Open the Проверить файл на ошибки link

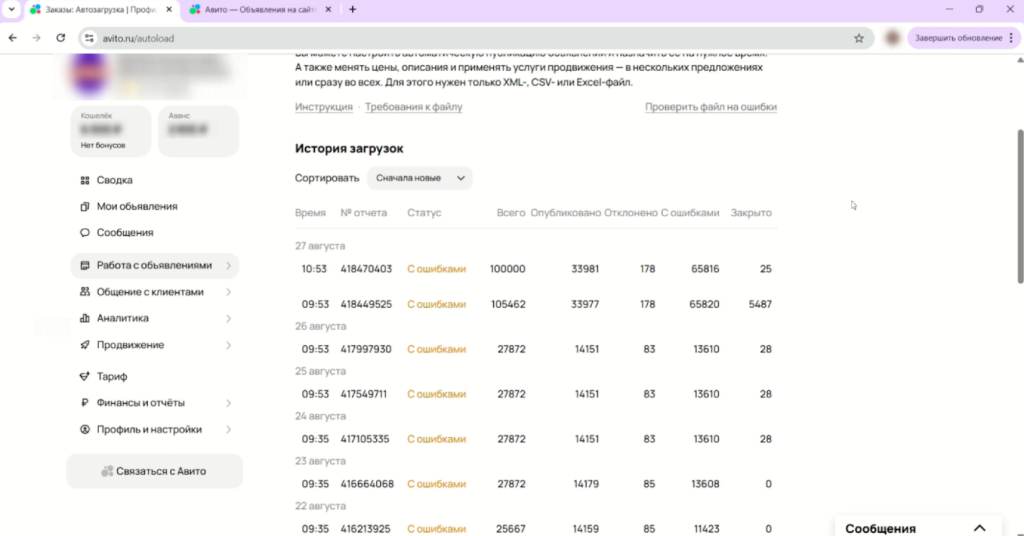tap(710, 107)
